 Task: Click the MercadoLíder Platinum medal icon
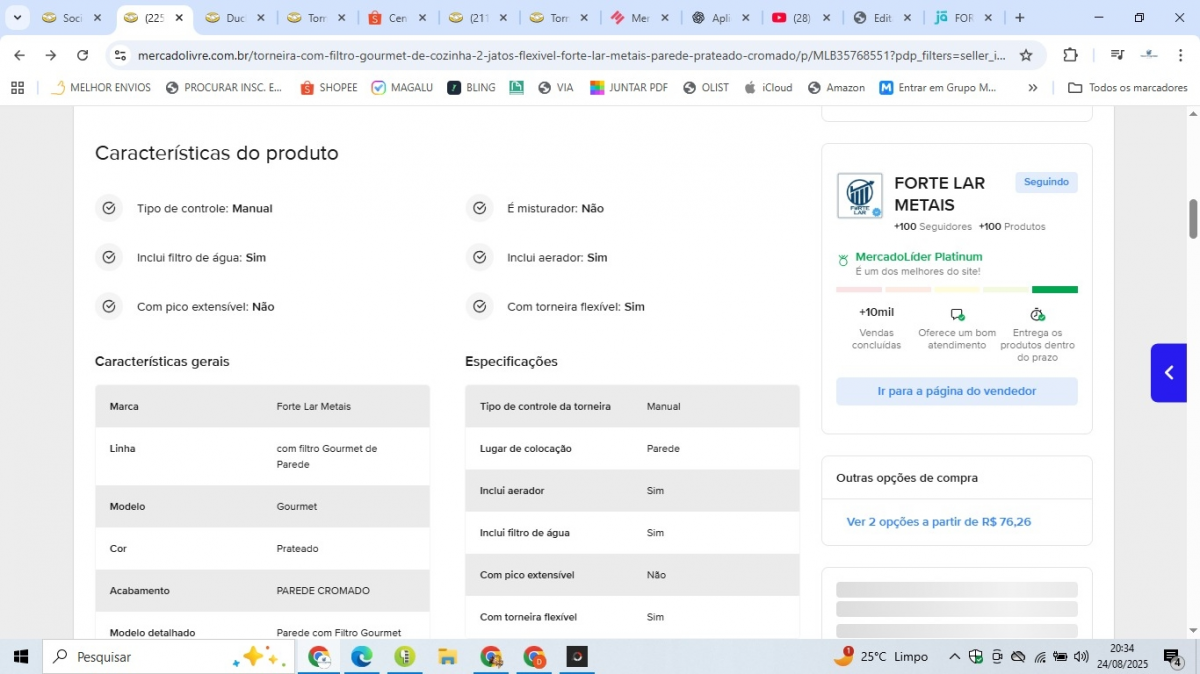point(843,261)
